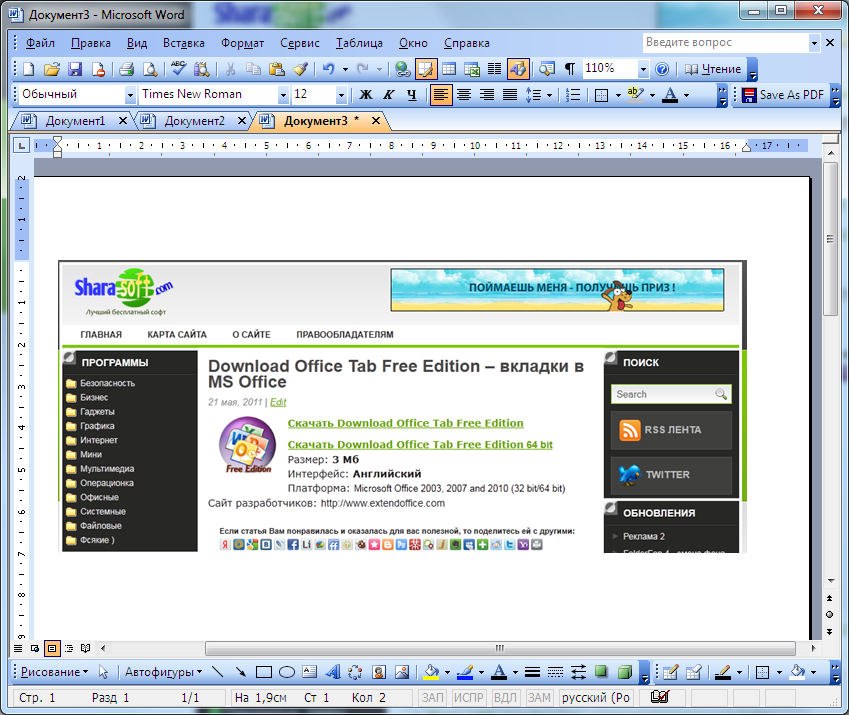This screenshot has height=715, width=849.
Task: Click the ПРАВООБЛАДАТЕЛЯМ text in the picture
Action: (344, 334)
